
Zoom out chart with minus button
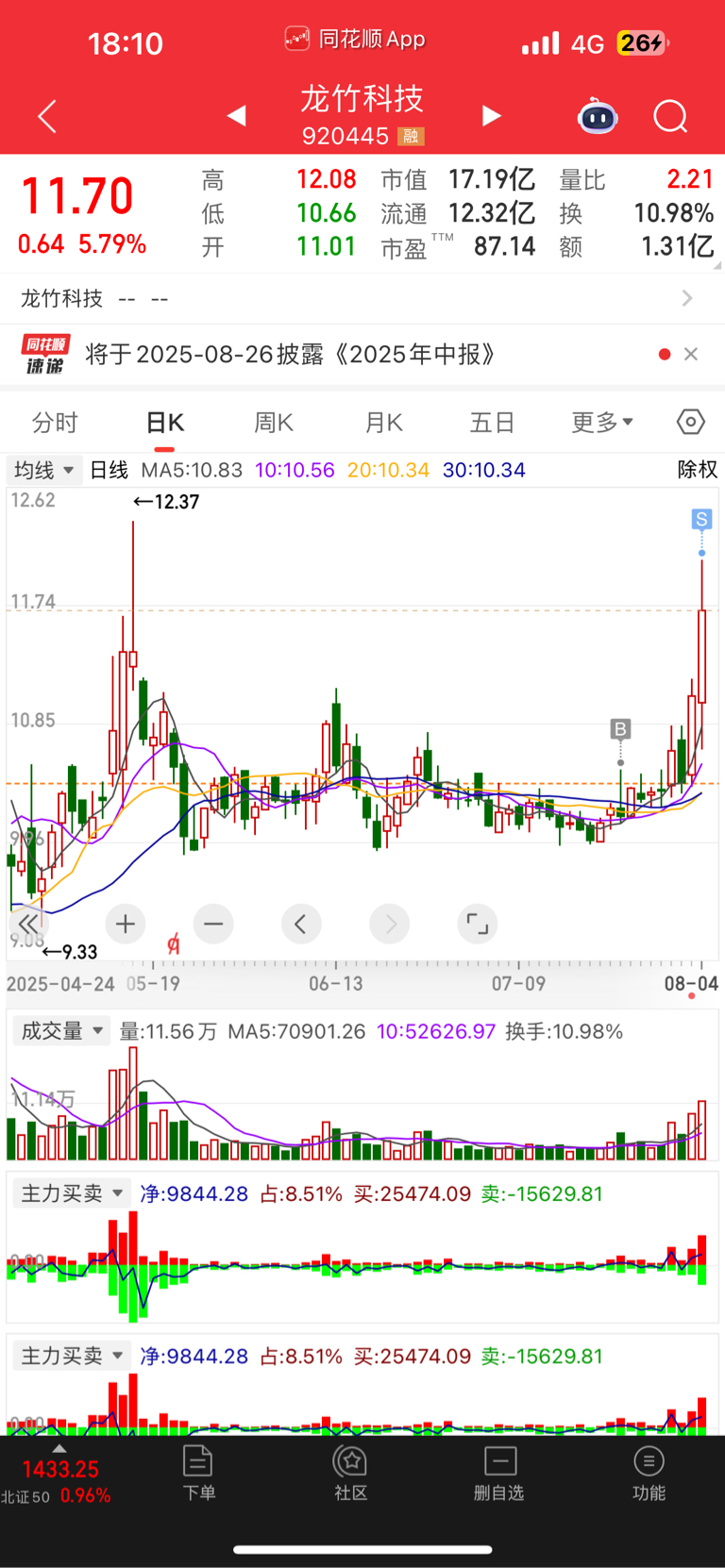pyautogui.click(x=213, y=924)
